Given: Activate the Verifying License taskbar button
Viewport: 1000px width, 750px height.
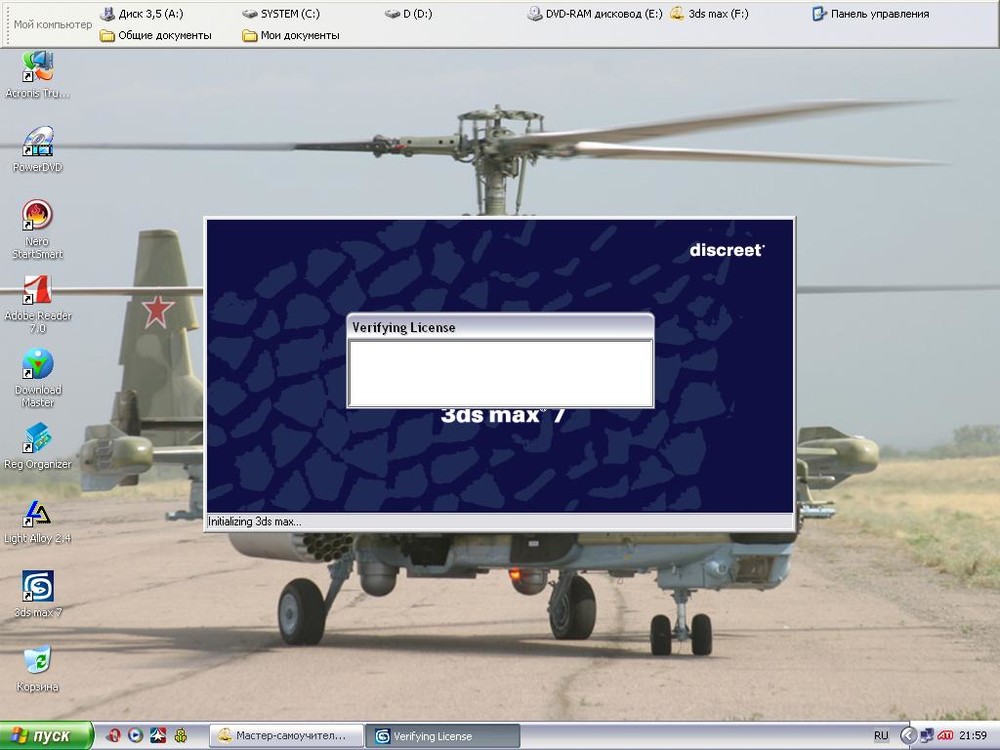Looking at the screenshot, I should (443, 736).
